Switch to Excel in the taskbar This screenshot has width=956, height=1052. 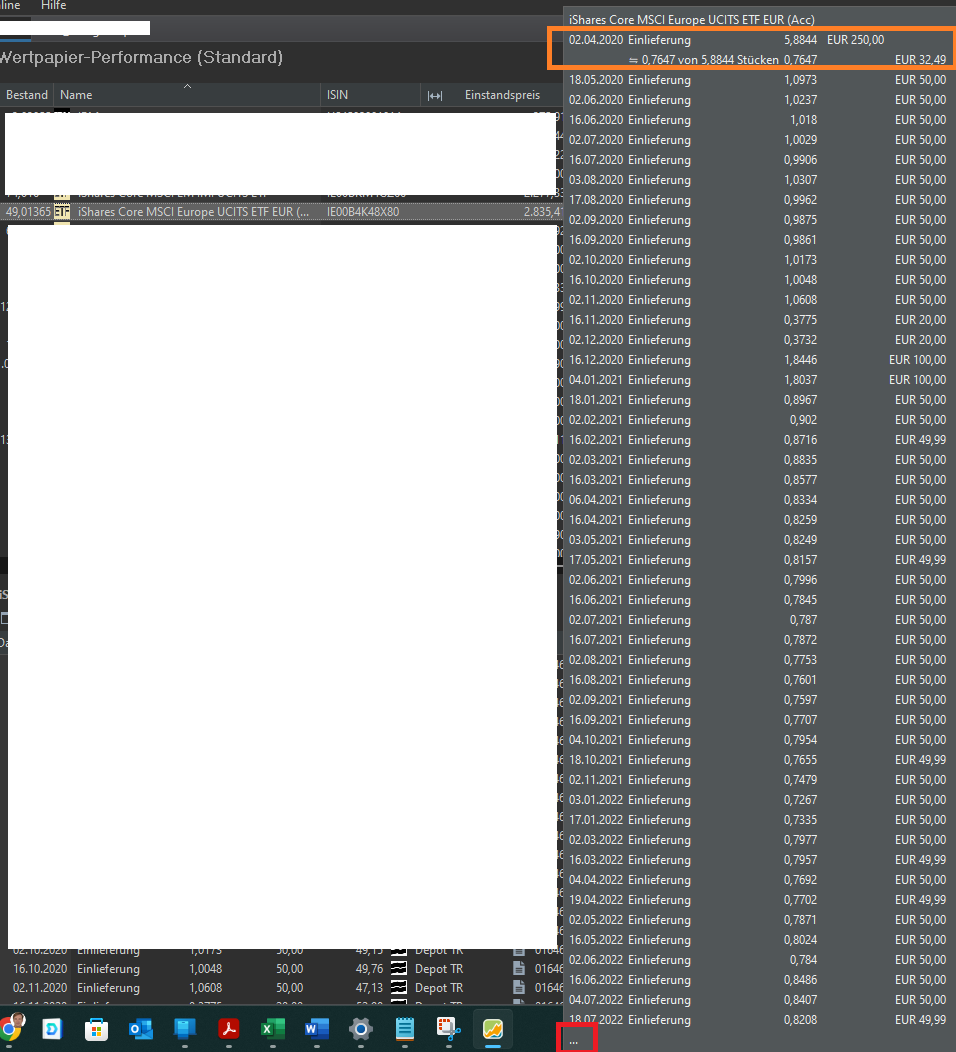(272, 1029)
